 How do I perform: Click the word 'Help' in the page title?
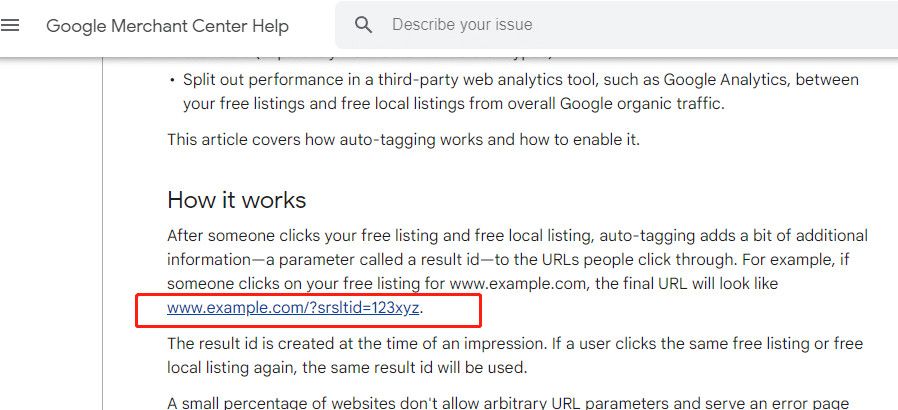pos(271,26)
